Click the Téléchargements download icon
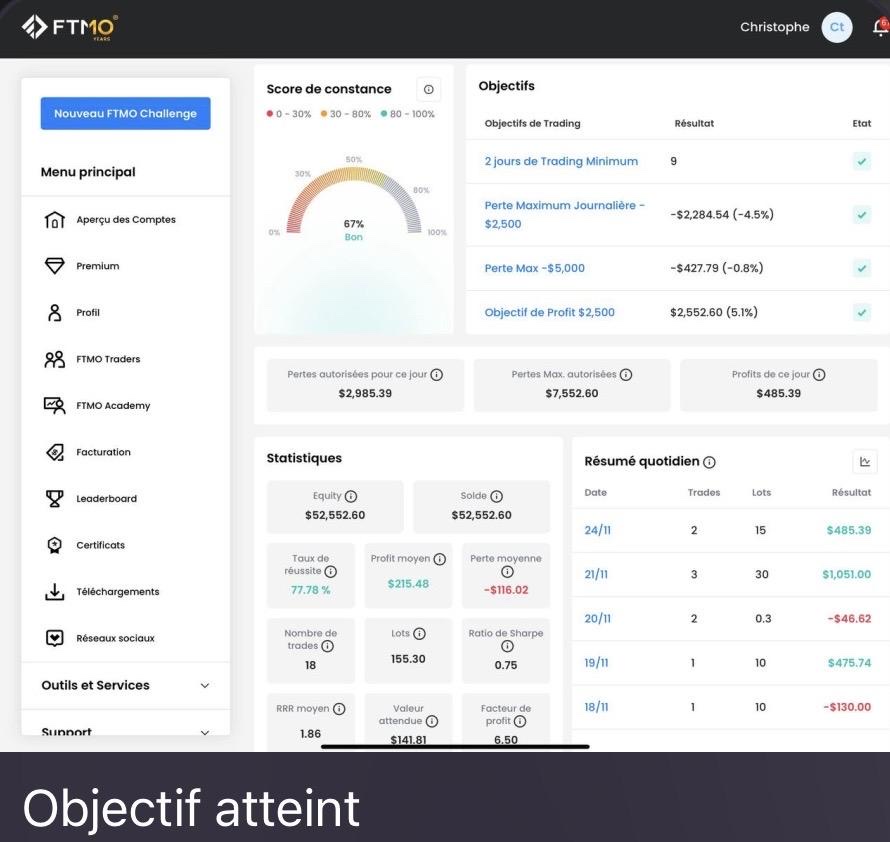The height and width of the screenshot is (842, 890). [54, 592]
